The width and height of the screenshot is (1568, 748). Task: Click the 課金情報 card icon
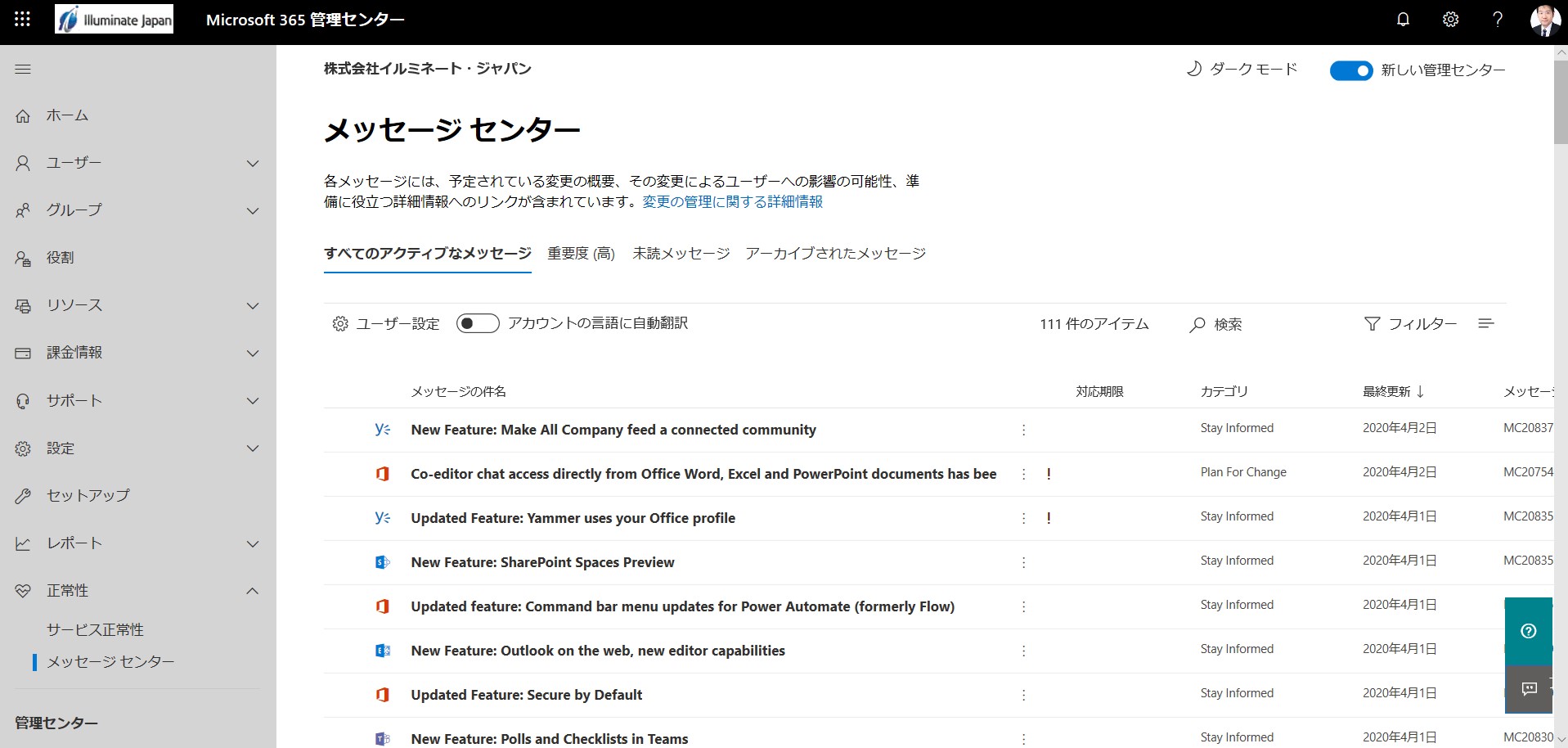23,354
